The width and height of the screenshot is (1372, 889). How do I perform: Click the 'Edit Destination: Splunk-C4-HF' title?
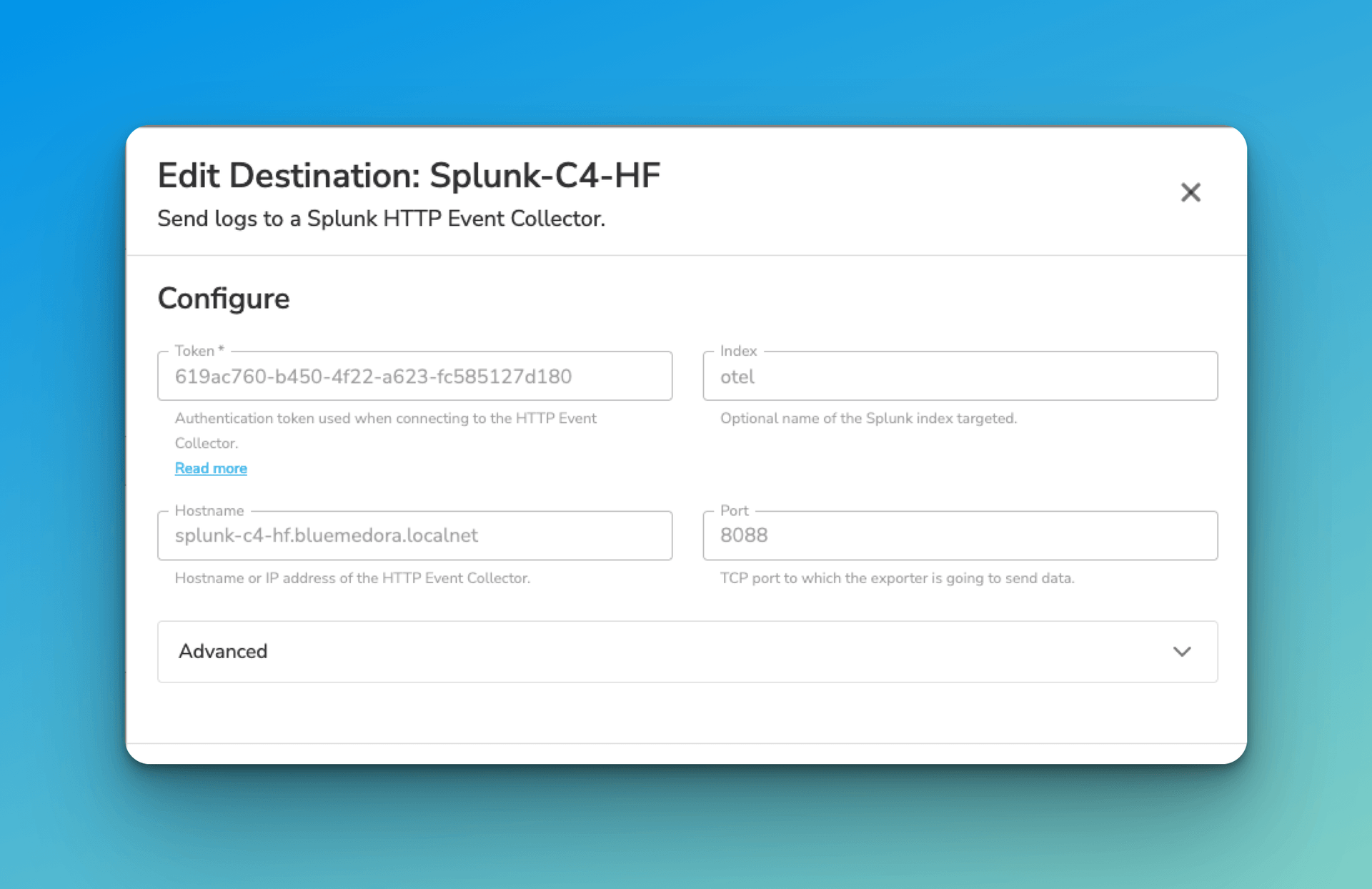click(409, 176)
